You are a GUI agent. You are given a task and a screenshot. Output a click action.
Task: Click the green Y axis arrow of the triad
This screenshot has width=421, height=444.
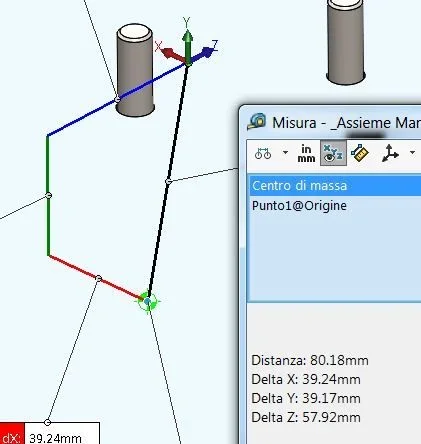188,41
